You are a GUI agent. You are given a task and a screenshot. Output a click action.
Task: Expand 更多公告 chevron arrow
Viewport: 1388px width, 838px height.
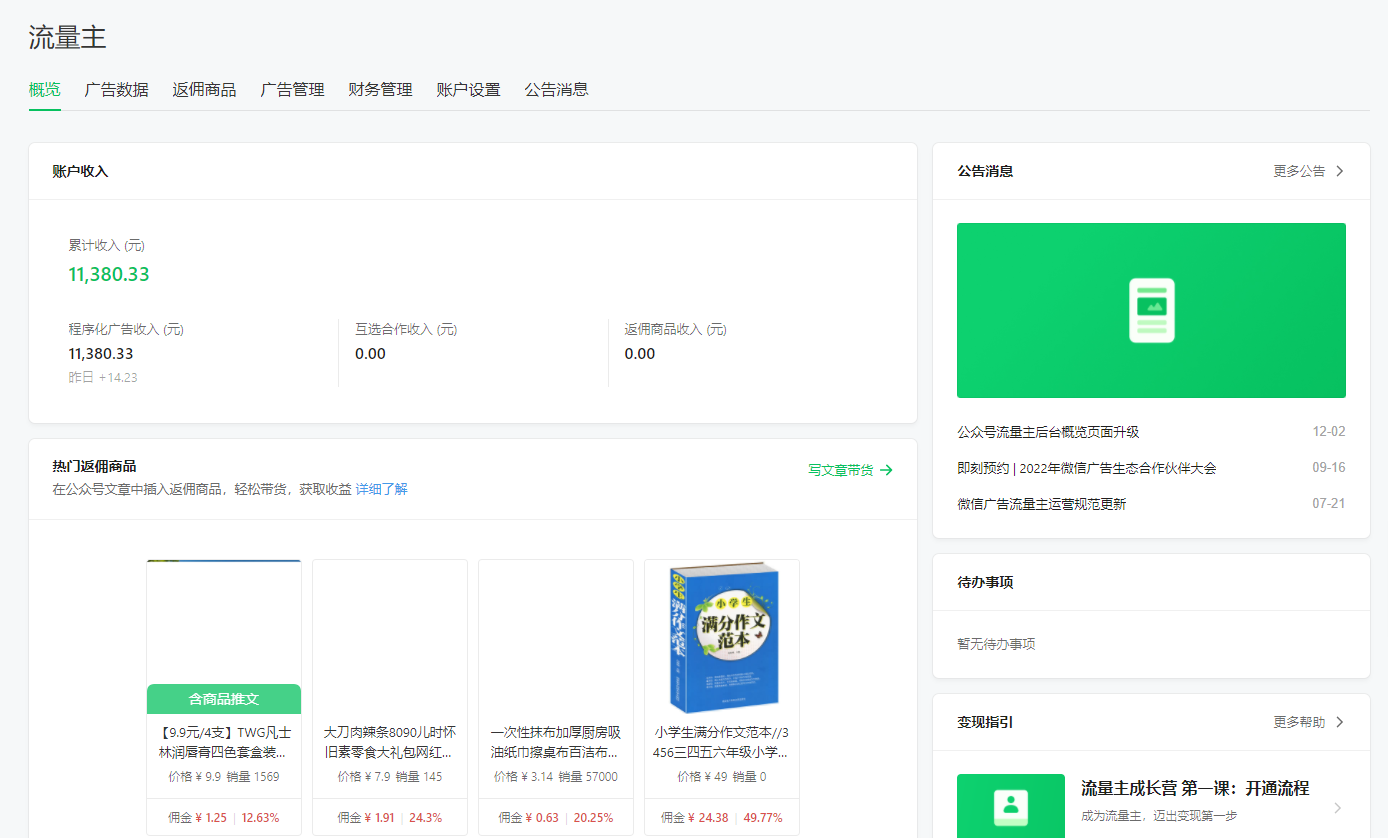pyautogui.click(x=1340, y=171)
